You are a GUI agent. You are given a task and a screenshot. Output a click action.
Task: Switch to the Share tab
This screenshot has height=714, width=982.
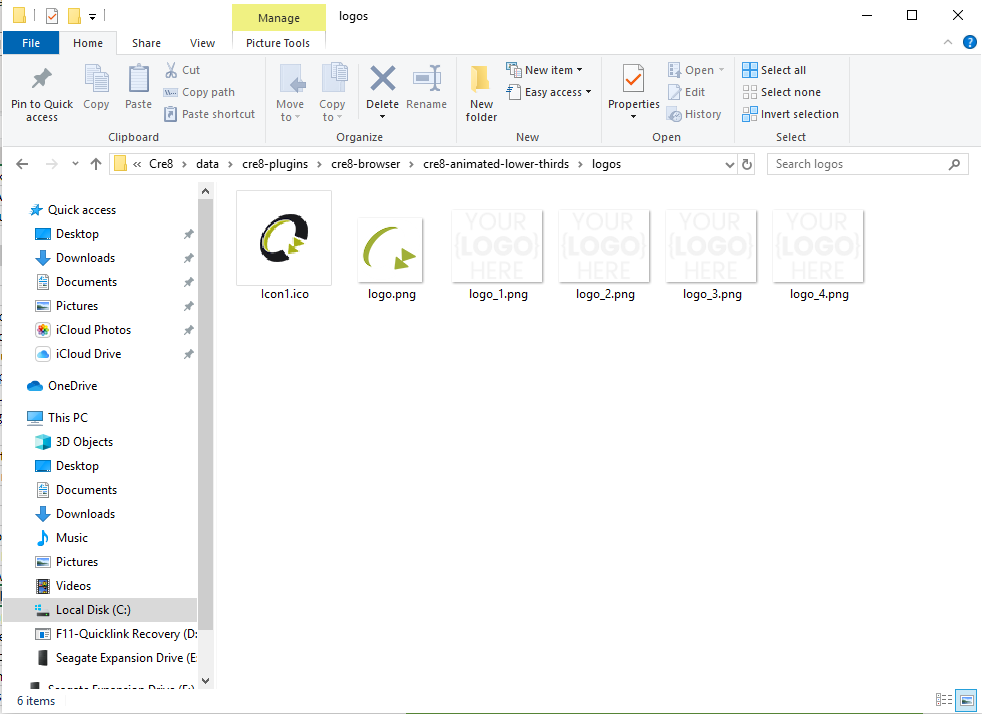pyautogui.click(x=146, y=43)
